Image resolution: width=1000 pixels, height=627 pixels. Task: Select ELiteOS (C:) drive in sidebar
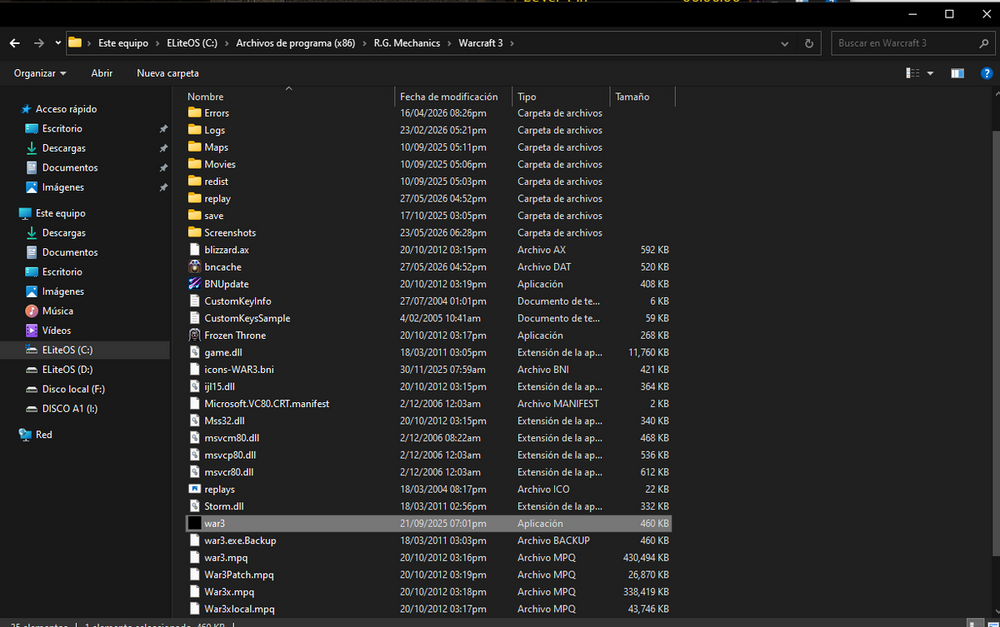[67, 350]
